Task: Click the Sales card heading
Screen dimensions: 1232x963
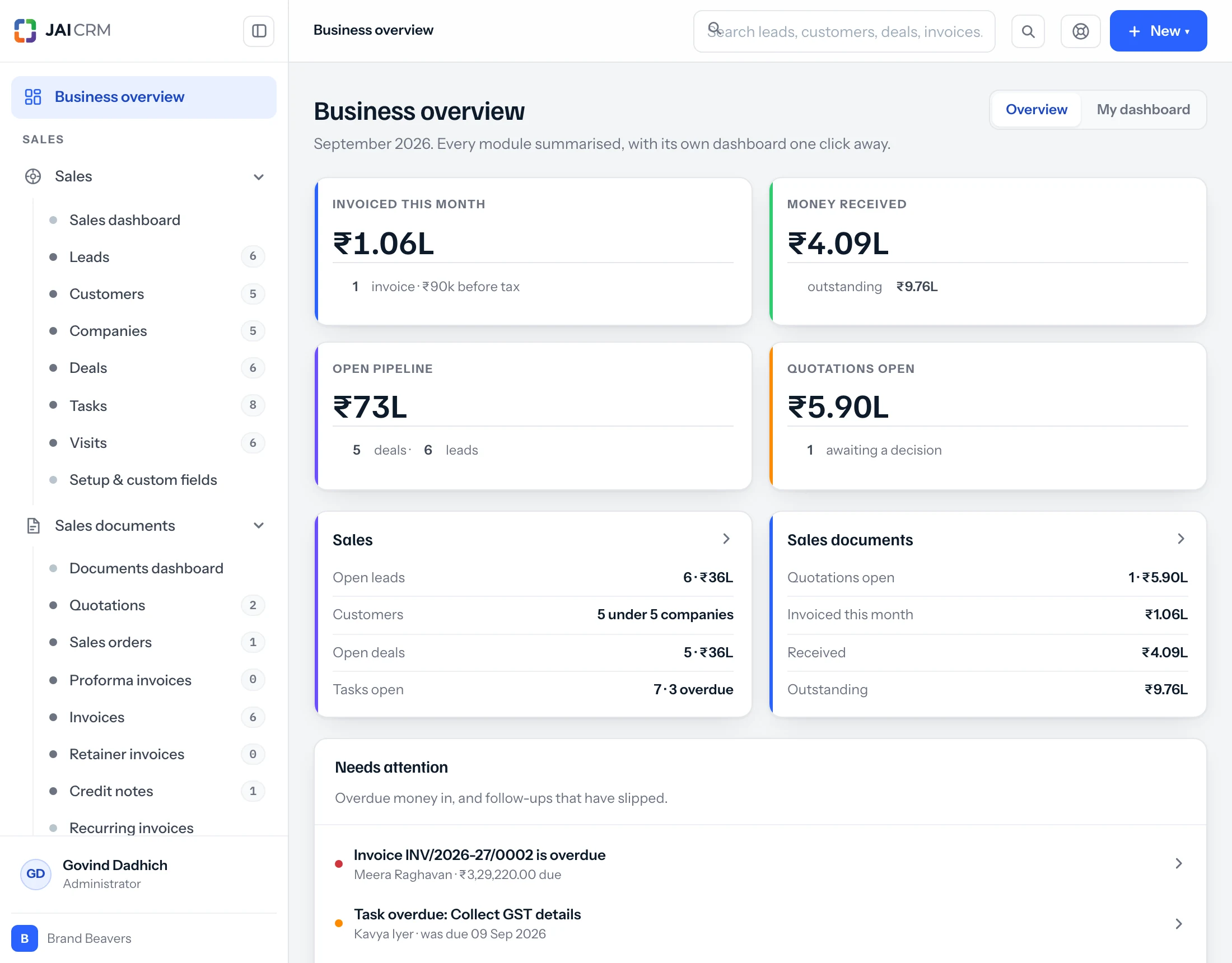Action: [353, 540]
